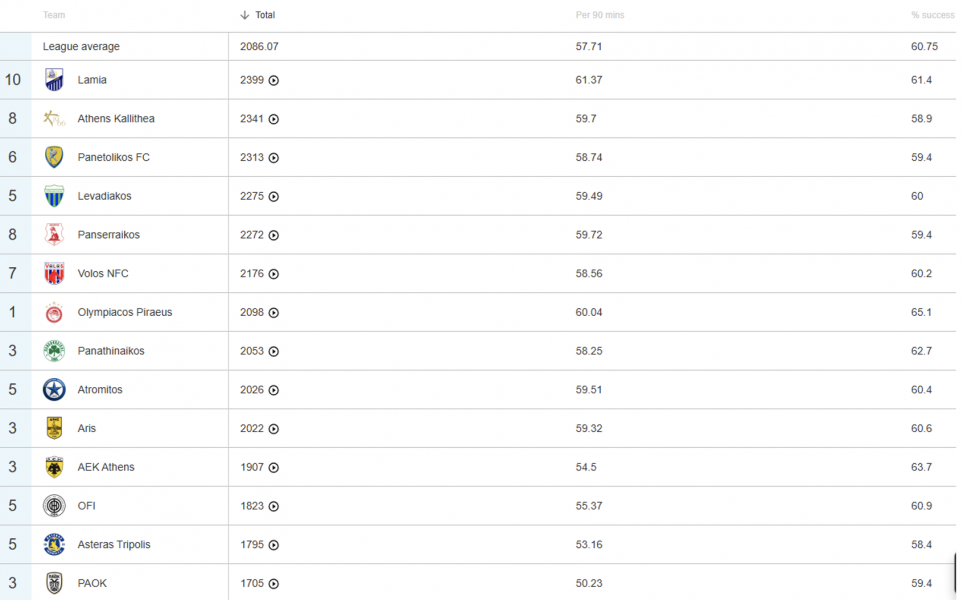Click the Volos NFC club badge

[x=54, y=273]
